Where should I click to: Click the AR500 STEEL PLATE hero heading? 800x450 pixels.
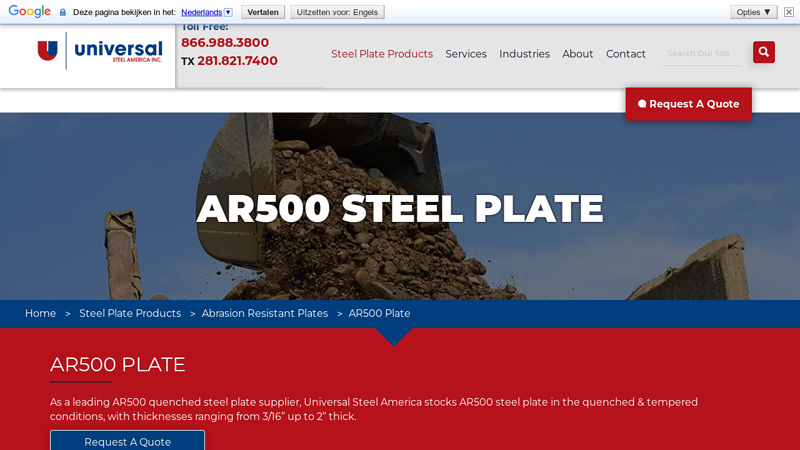click(399, 208)
